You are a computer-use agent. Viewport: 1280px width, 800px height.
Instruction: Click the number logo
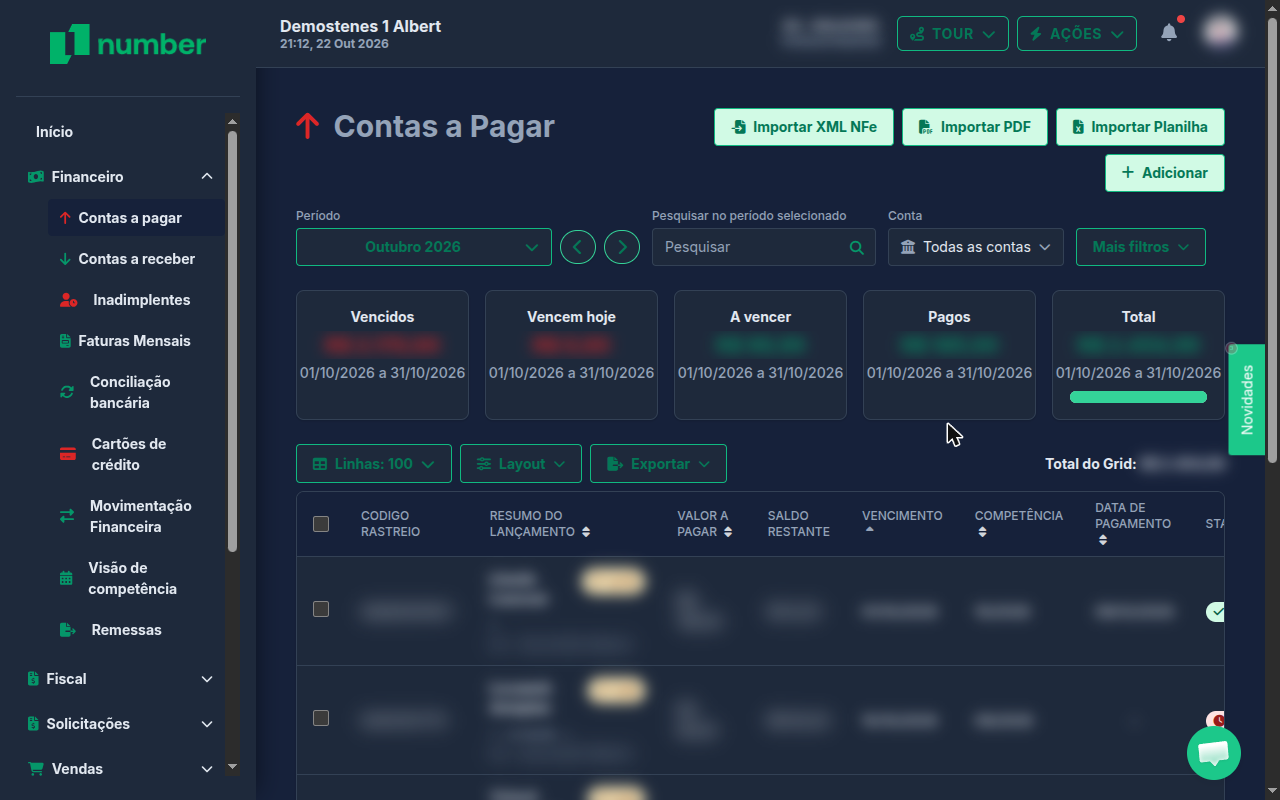tap(128, 44)
